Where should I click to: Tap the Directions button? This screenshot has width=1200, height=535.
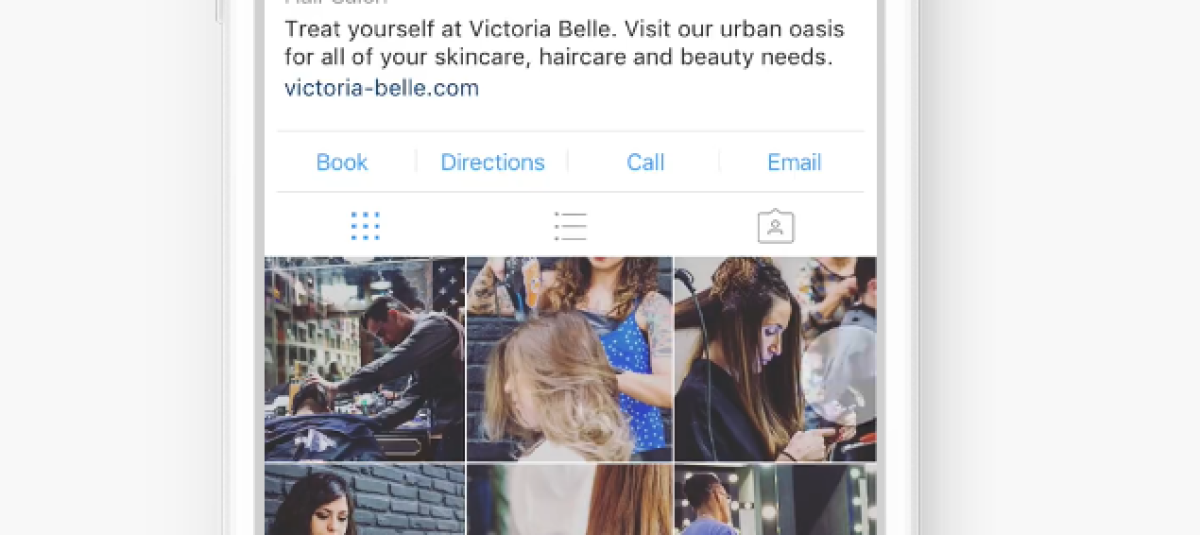click(x=493, y=162)
